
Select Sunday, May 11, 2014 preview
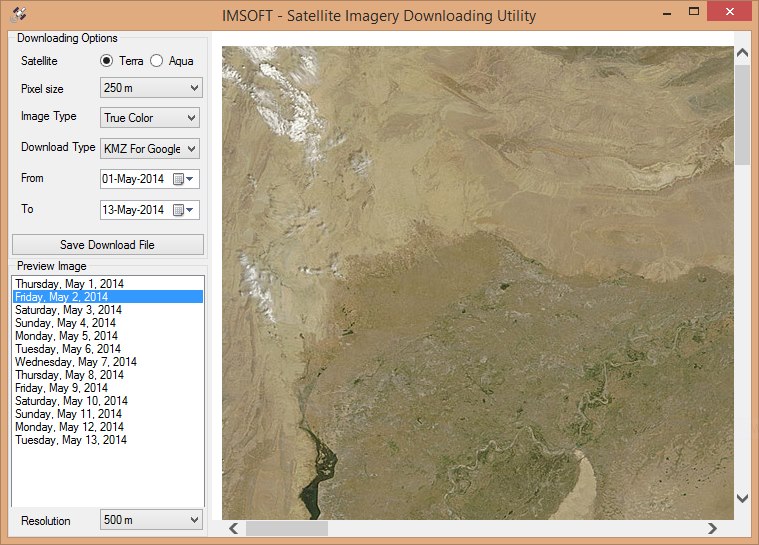pyautogui.click(x=107, y=414)
